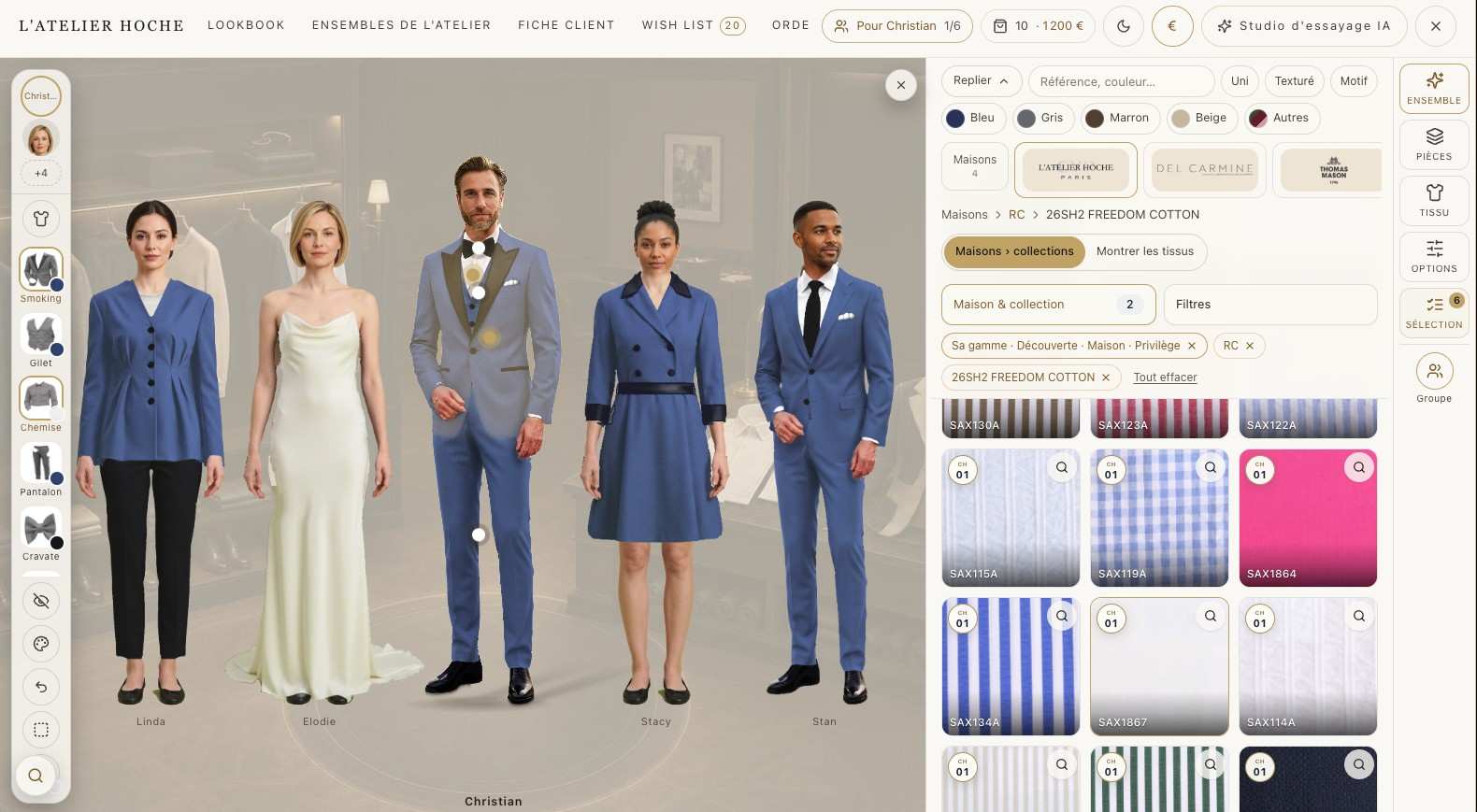The height and width of the screenshot is (812, 1477).
Task: Open the FICHE CLIENT menu
Action: coord(566,25)
